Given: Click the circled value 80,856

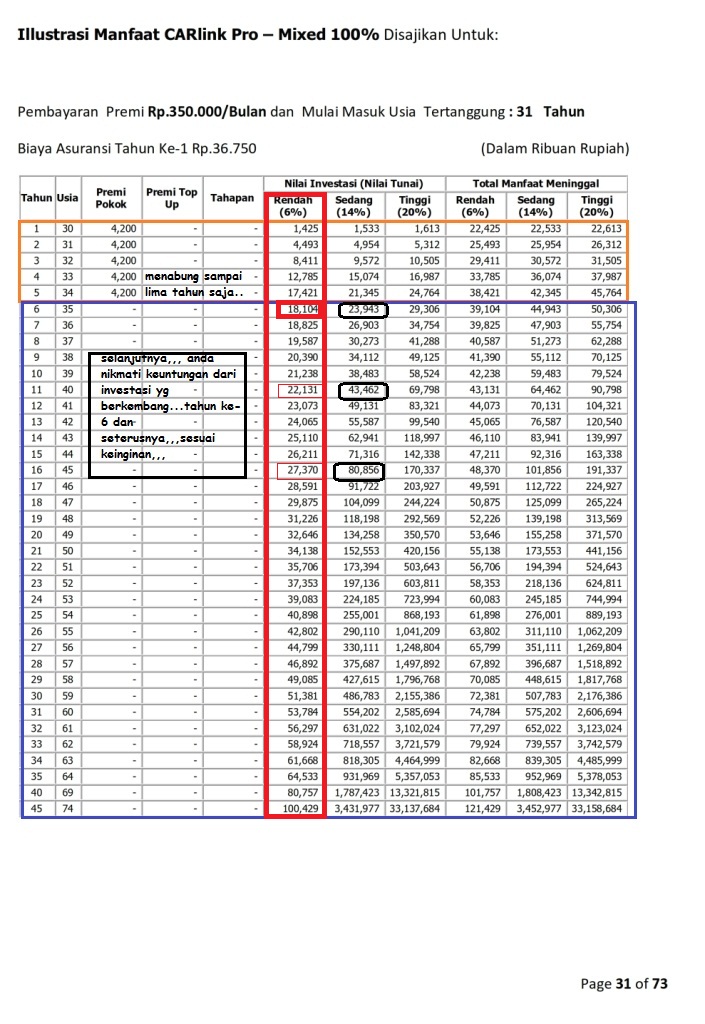Looking at the screenshot, I should (362, 470).
